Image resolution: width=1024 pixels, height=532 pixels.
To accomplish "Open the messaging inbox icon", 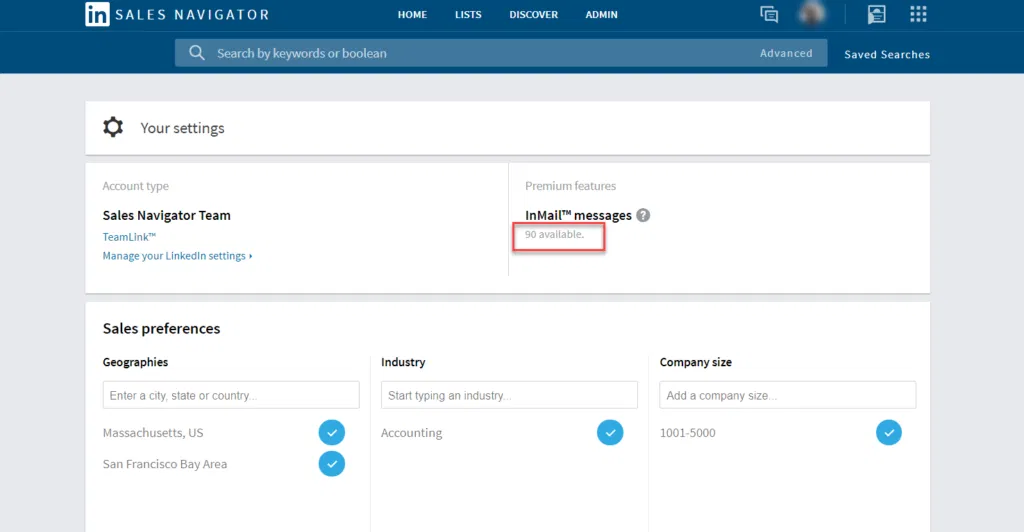I will click(769, 14).
